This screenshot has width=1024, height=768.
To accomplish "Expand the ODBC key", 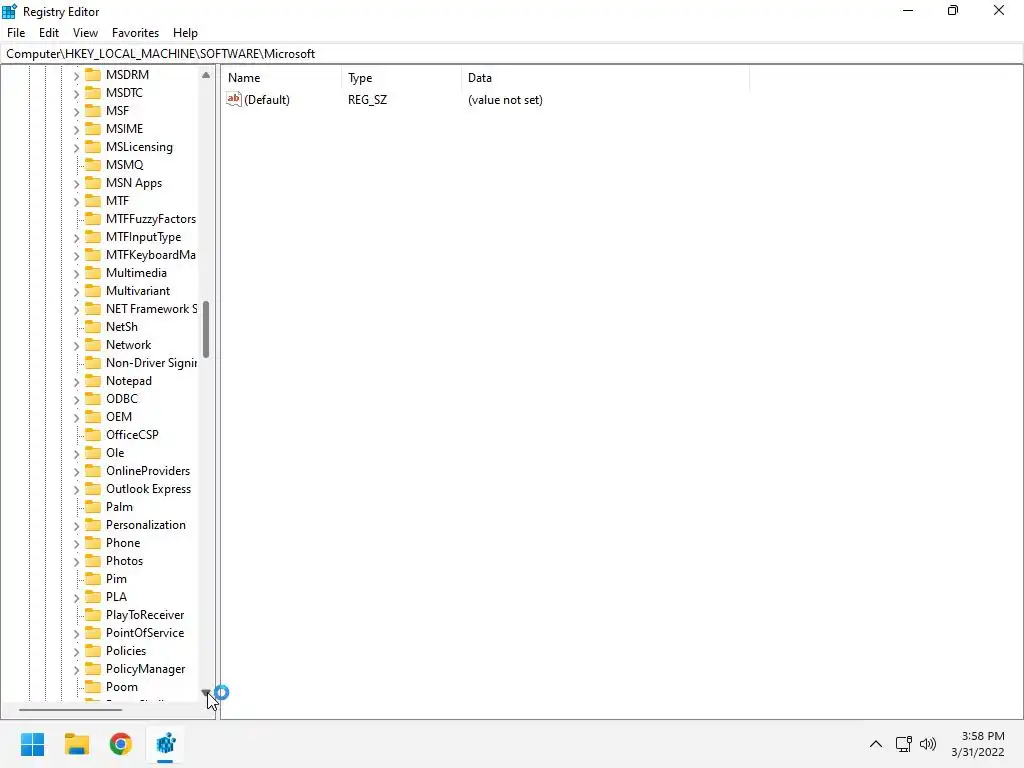I will pyautogui.click(x=76, y=400).
